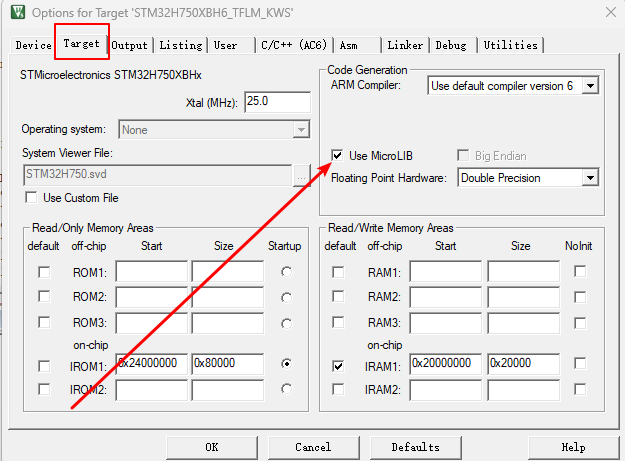Uncheck the IRAM1 default checkbox
Image resolution: width=625 pixels, height=461 pixels.
coord(338,366)
